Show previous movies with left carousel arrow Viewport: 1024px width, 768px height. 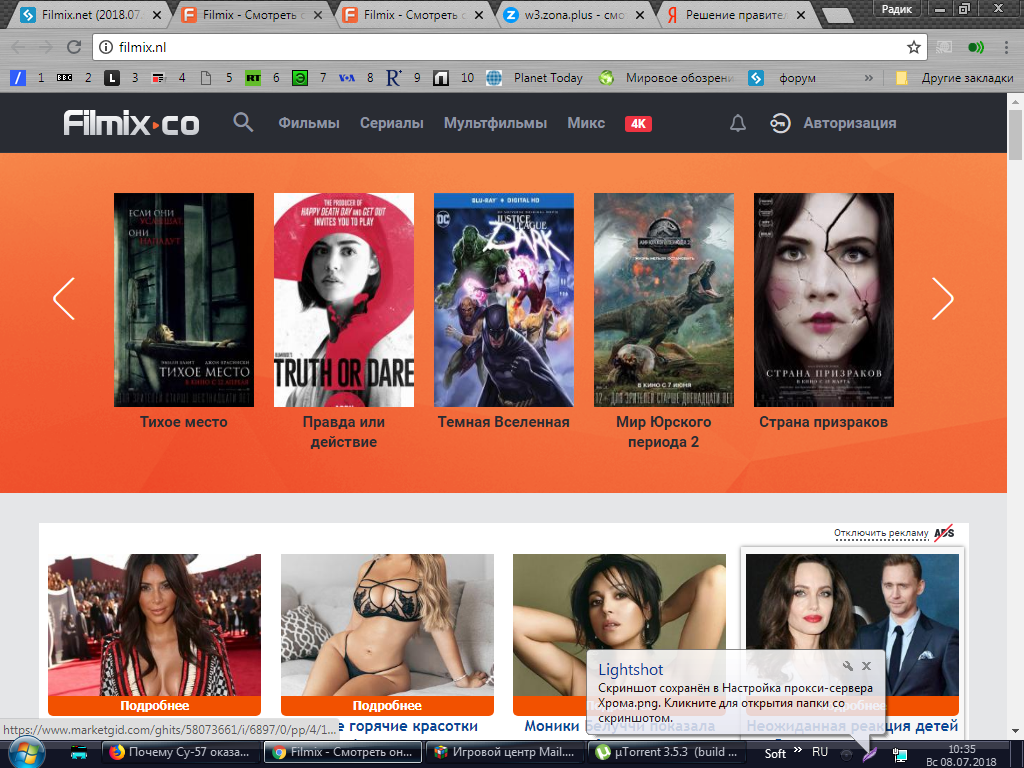tap(64, 298)
